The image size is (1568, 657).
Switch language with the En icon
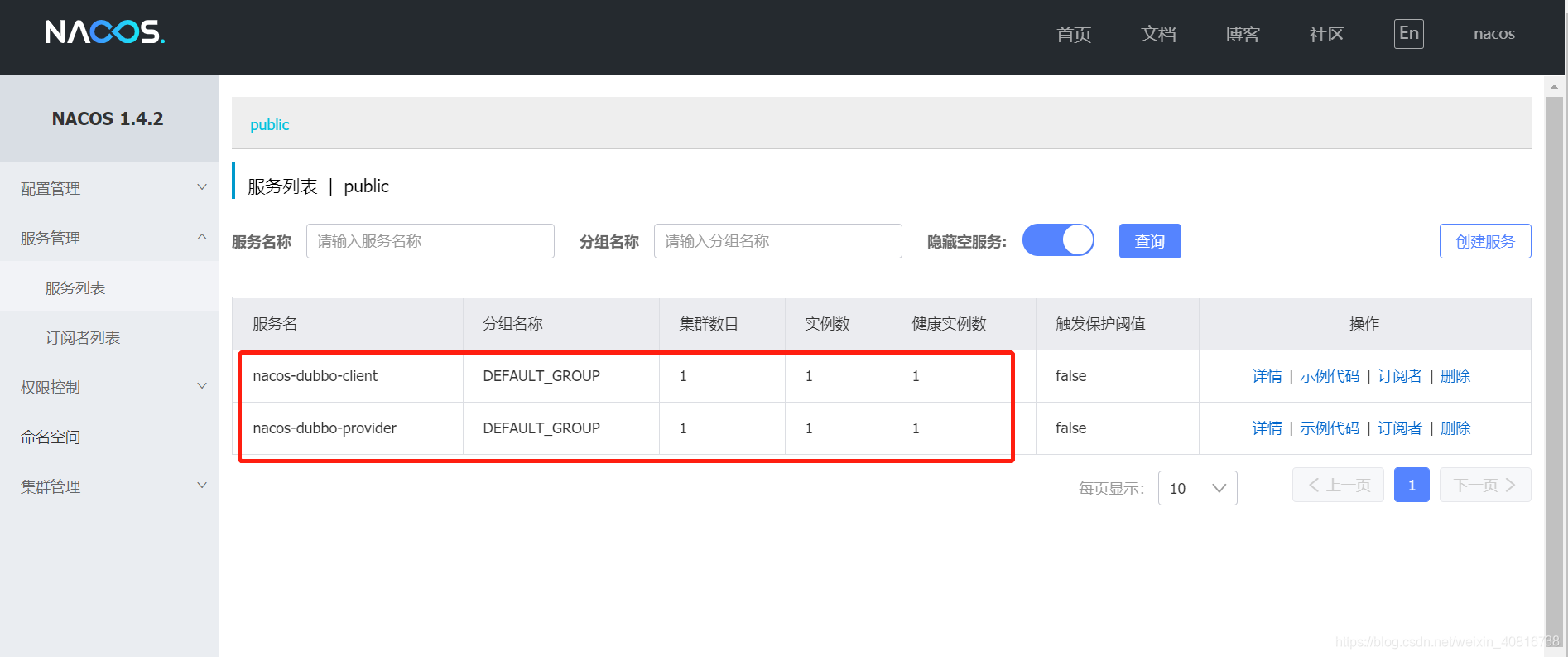(1408, 34)
